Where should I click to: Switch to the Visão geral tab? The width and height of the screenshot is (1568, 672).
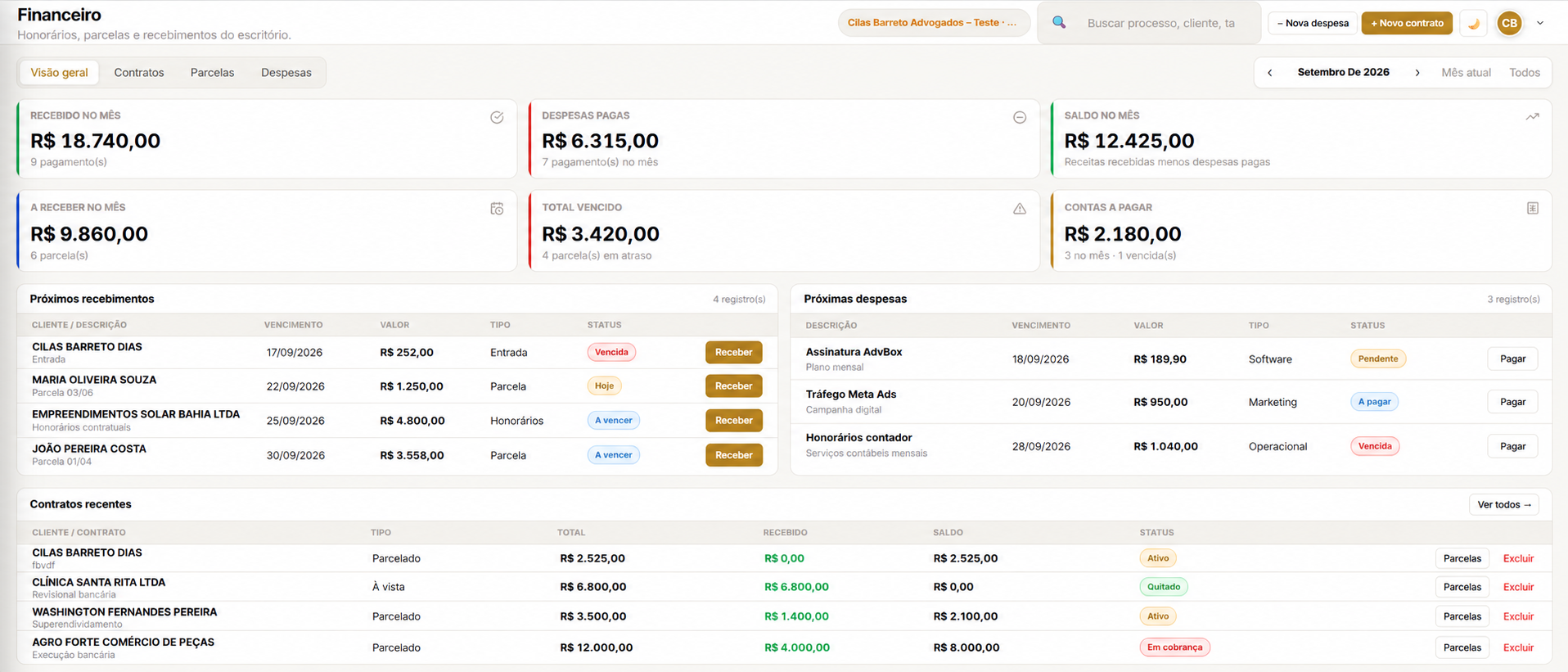(59, 73)
